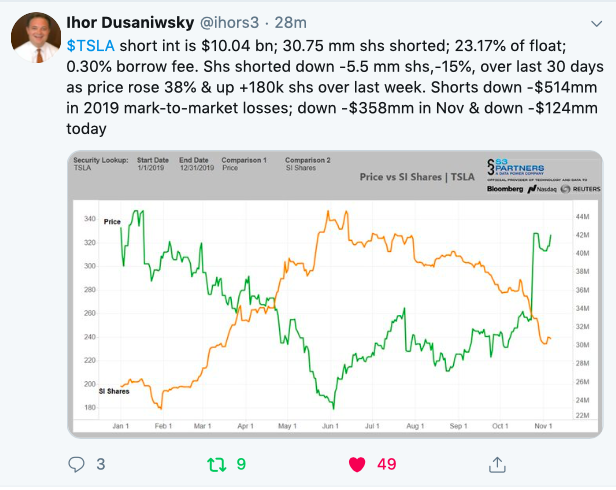The image size is (616, 490).
Task: Open the Comparison 2 SI Shares selector
Action: 309,169
